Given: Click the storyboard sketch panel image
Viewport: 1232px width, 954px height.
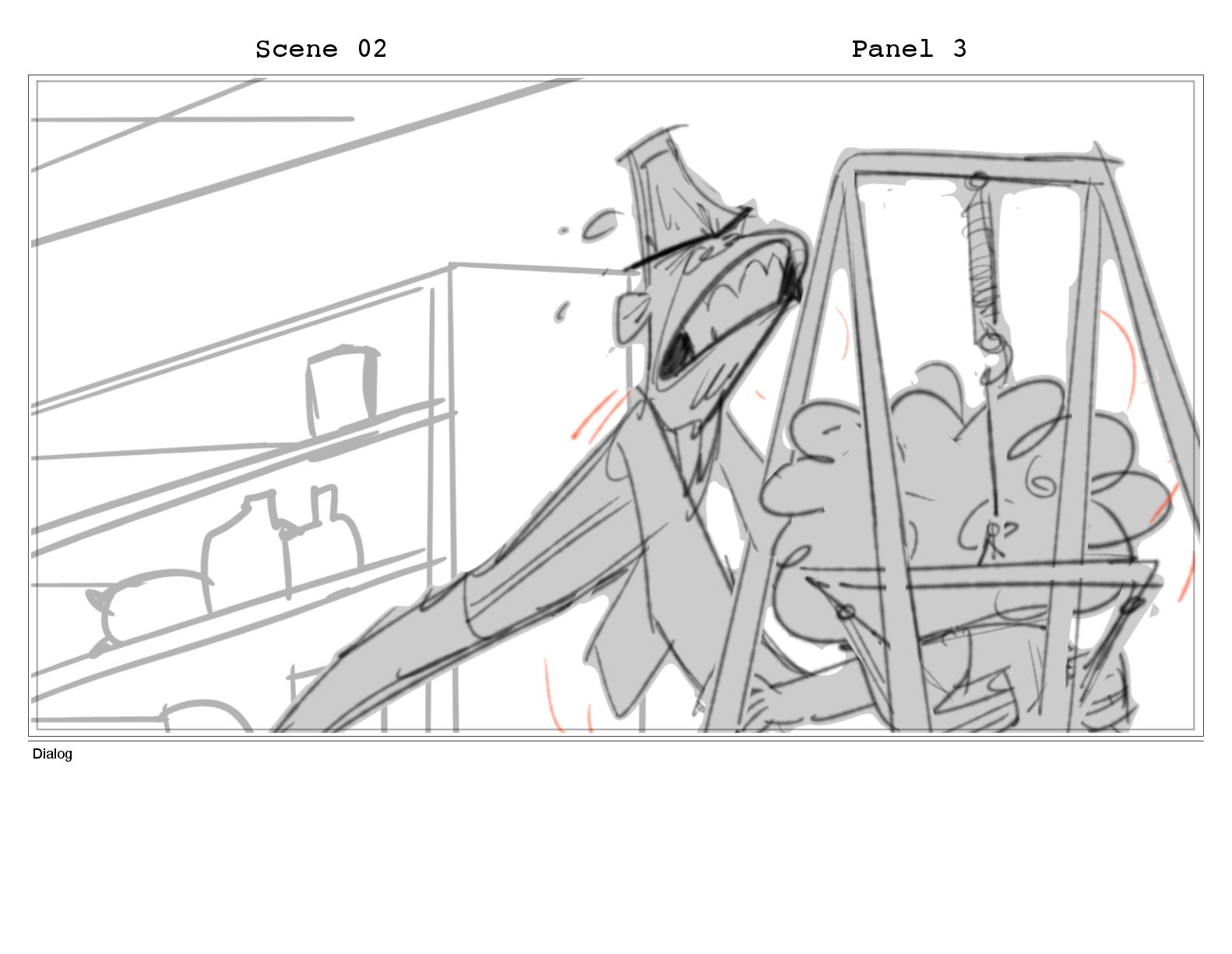Looking at the screenshot, I should click(x=615, y=406).
